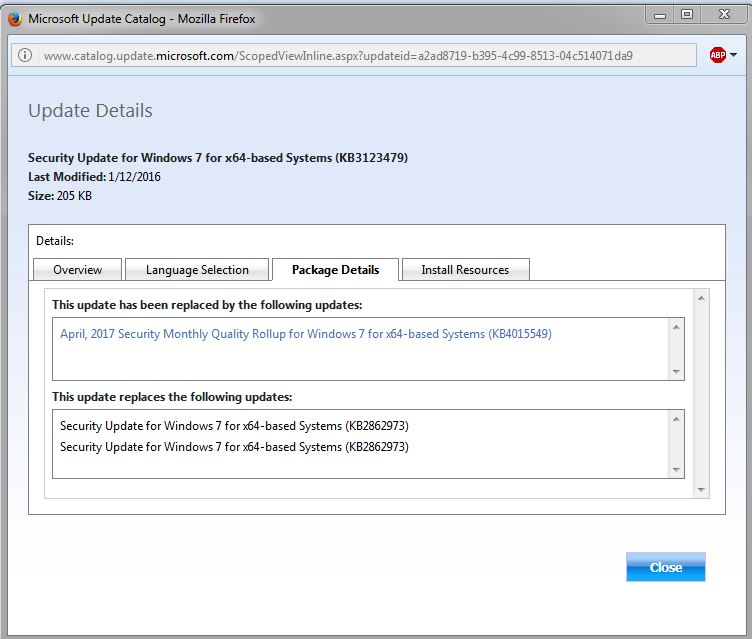
Task: Click outer details pane scroll down arrow
Action: pos(701,490)
